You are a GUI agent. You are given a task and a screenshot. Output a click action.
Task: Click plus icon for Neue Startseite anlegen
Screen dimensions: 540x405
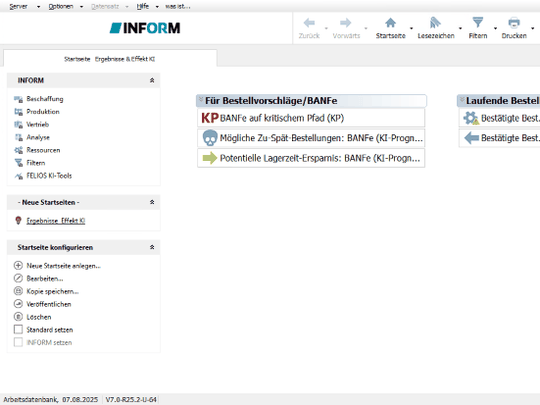[x=18, y=266]
